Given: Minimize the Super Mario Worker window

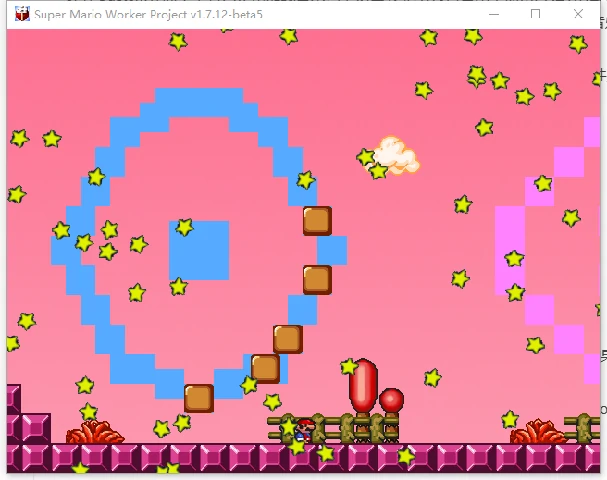Looking at the screenshot, I should [x=494, y=14].
